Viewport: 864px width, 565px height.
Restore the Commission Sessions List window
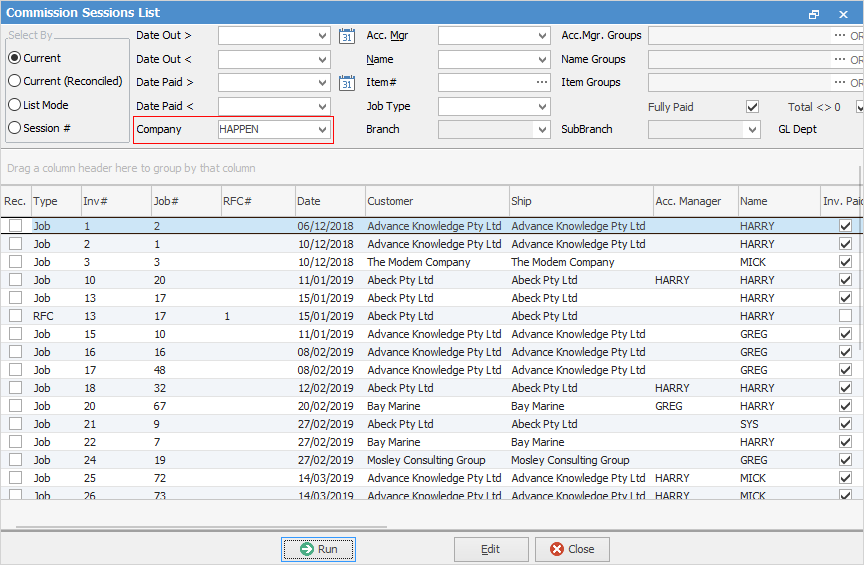[814, 14]
